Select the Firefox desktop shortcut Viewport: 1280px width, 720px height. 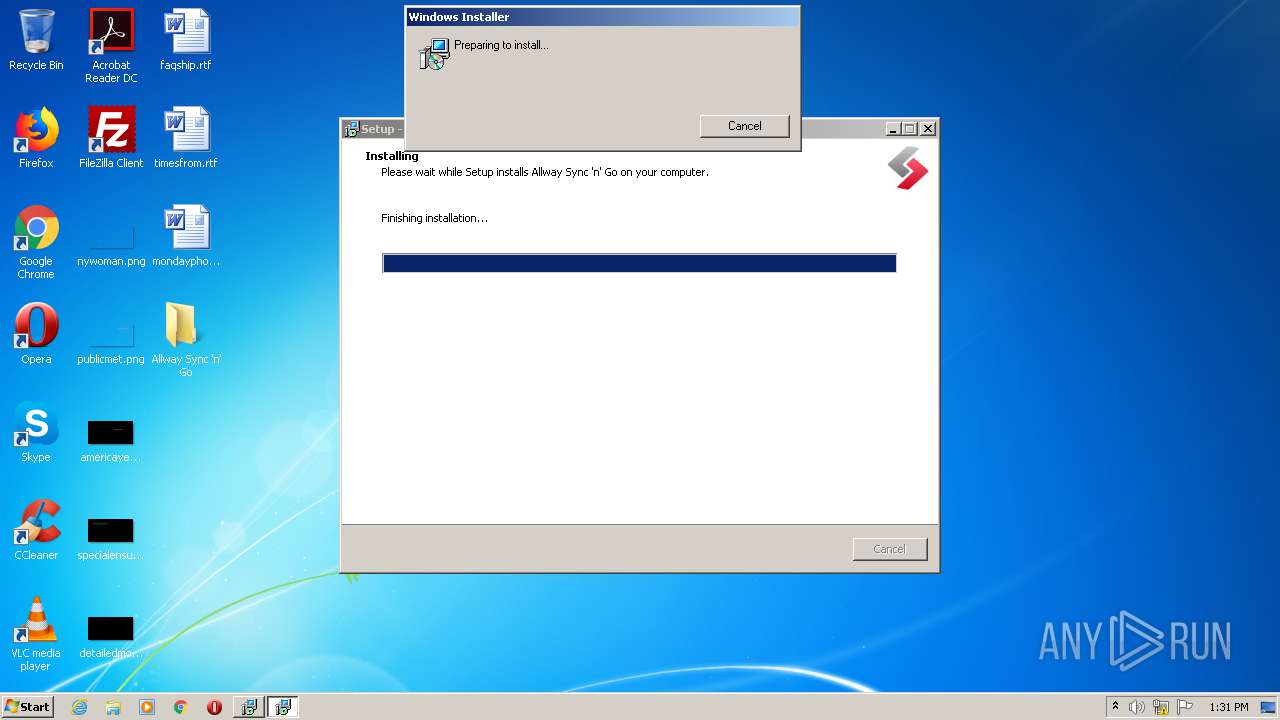[x=36, y=138]
